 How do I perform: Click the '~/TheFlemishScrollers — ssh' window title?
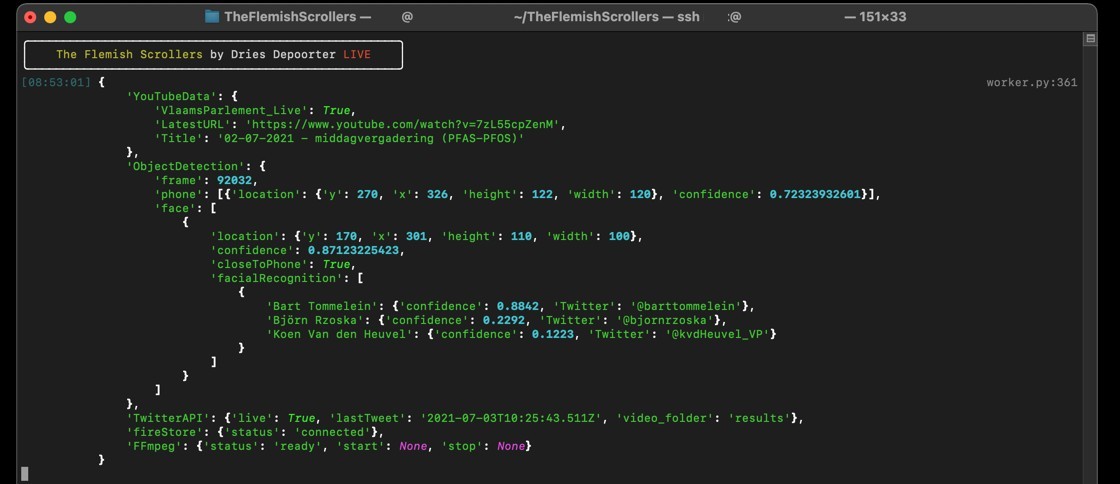[606, 17]
